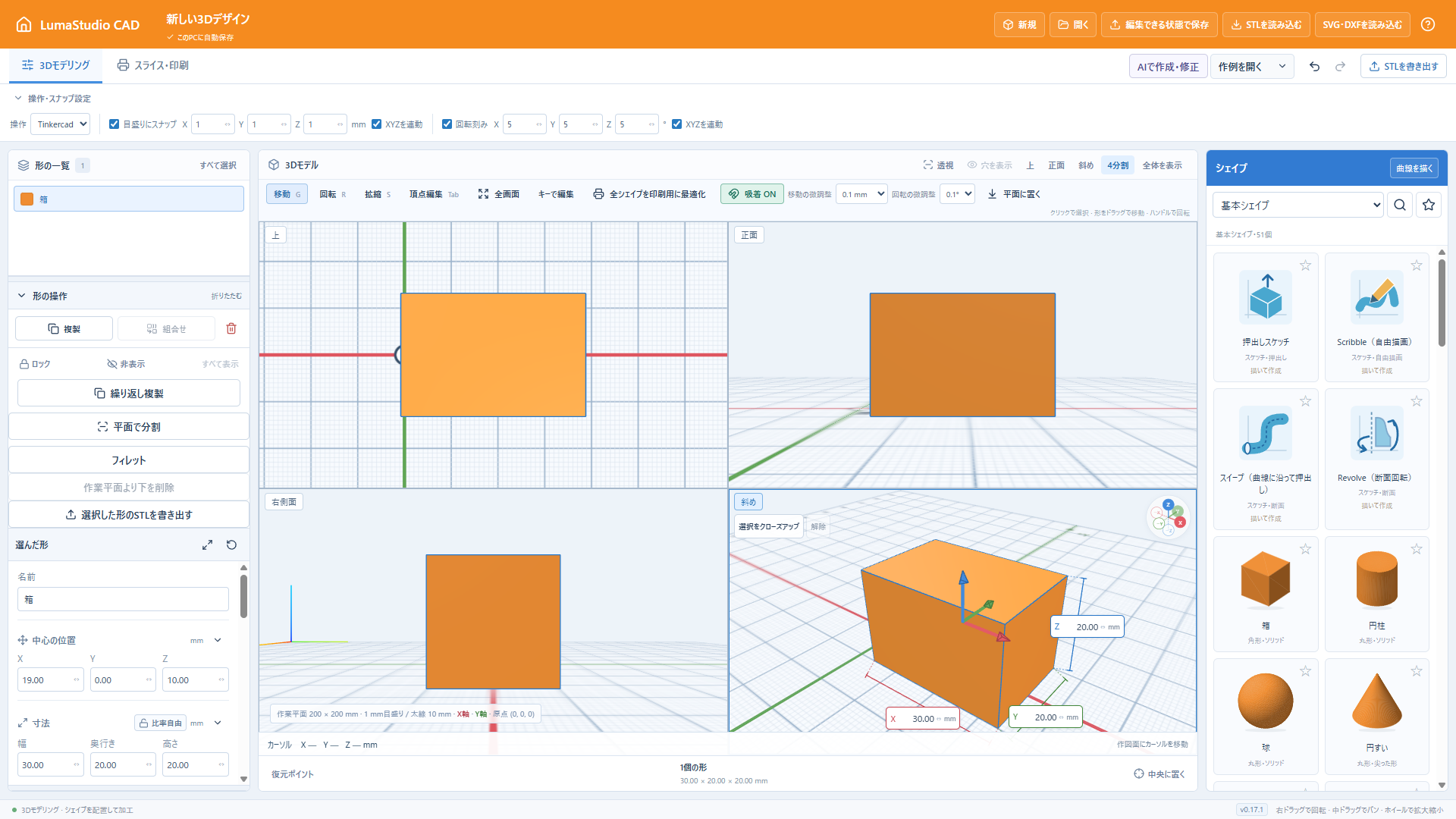This screenshot has height=819, width=1456.
Task: Open the 作例を開く dropdown
Action: [x=1252, y=67]
